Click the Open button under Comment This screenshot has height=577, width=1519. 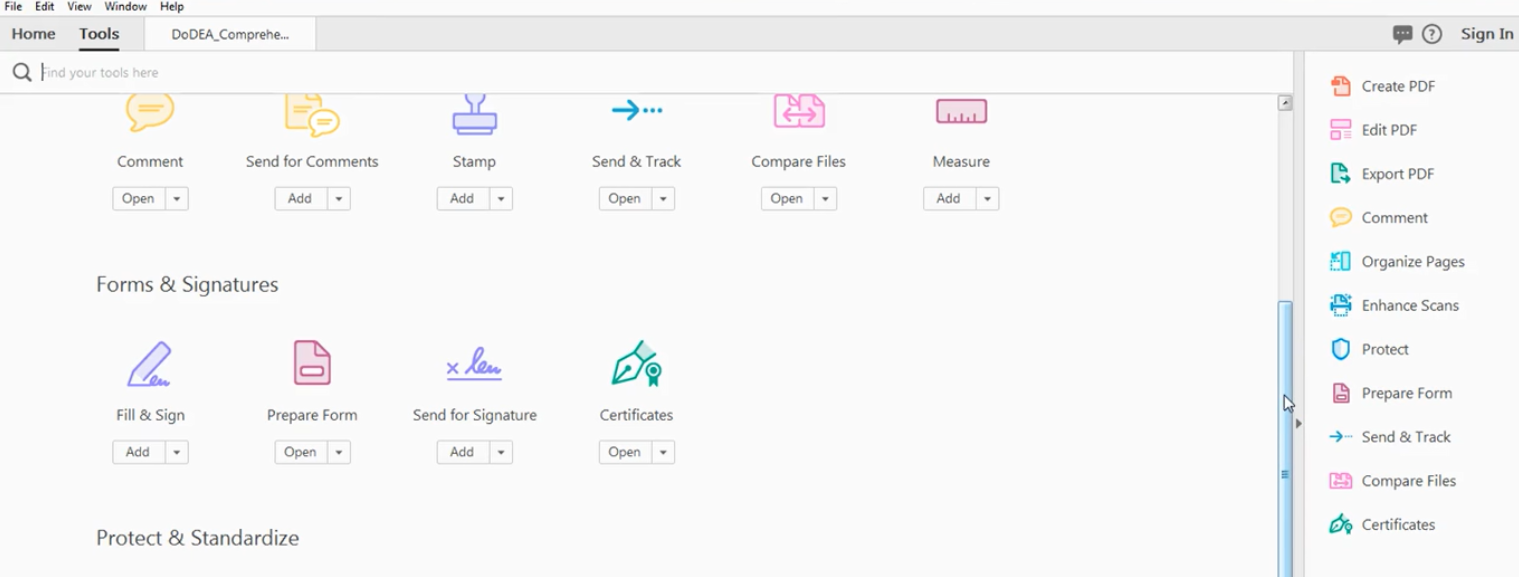pyautogui.click(x=138, y=199)
